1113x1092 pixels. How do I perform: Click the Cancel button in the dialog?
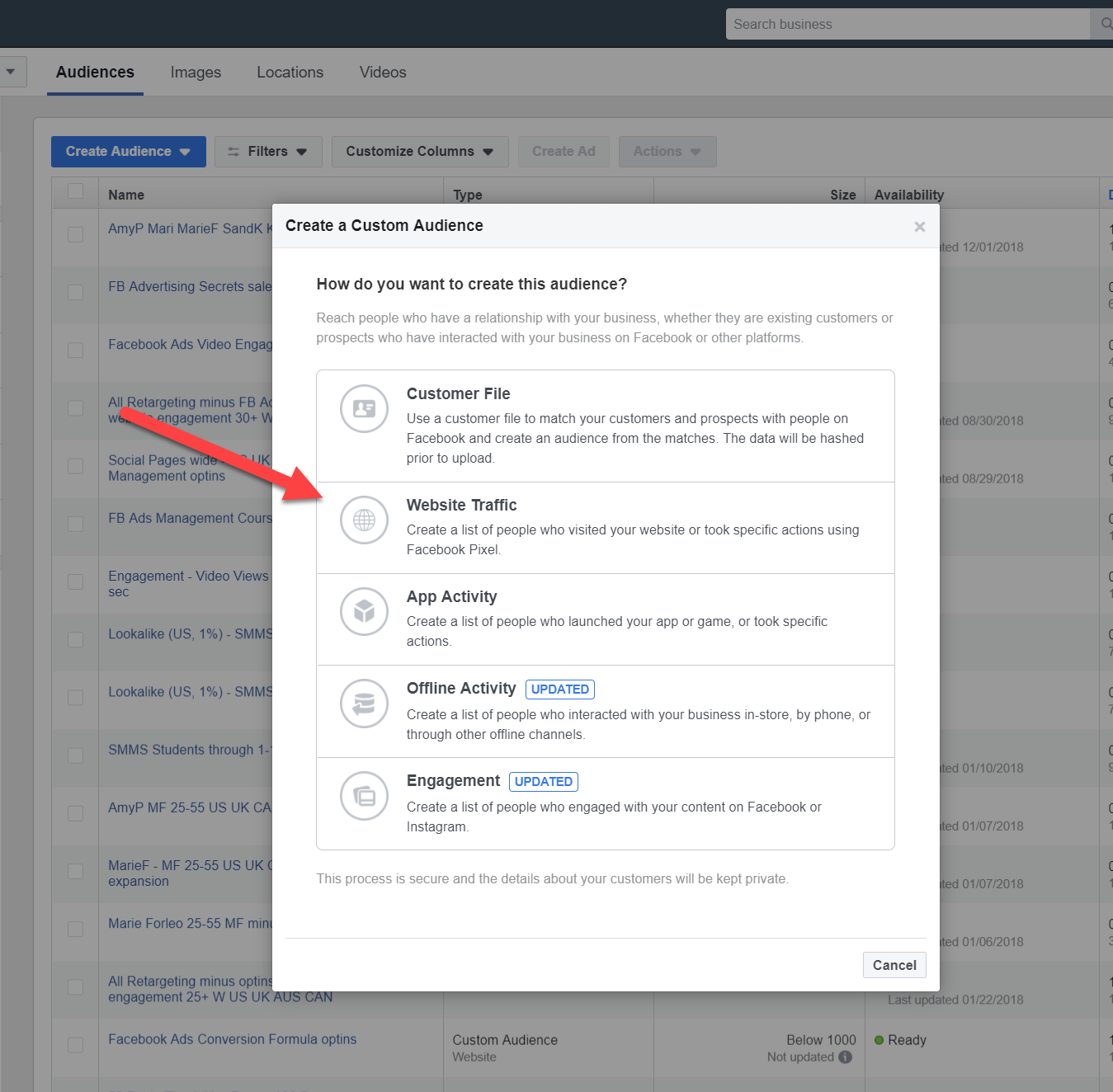pyautogui.click(x=894, y=965)
